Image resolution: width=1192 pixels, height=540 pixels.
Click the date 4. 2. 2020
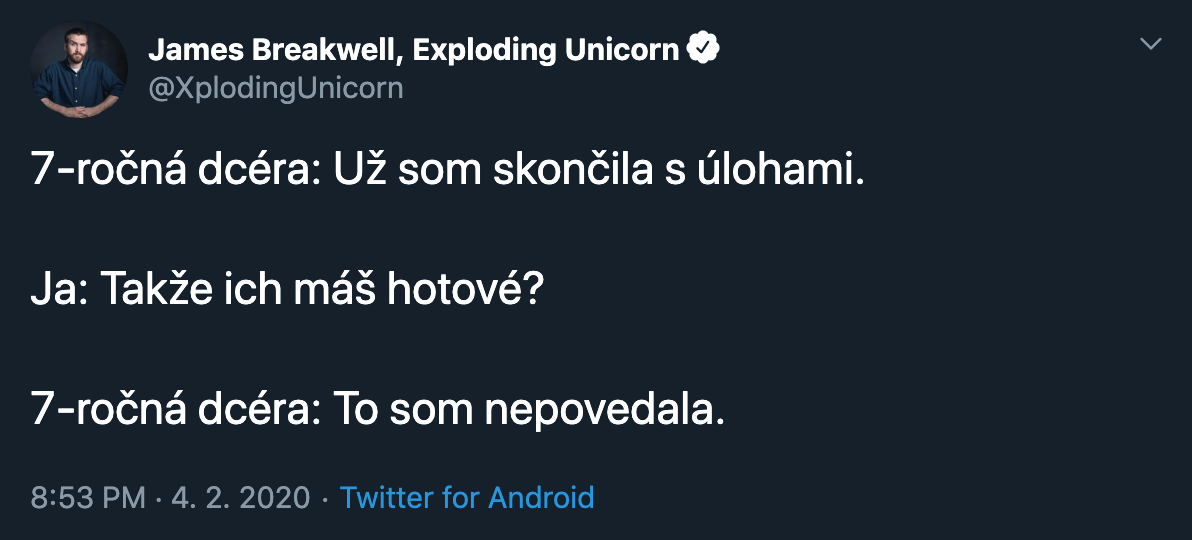click(241, 497)
